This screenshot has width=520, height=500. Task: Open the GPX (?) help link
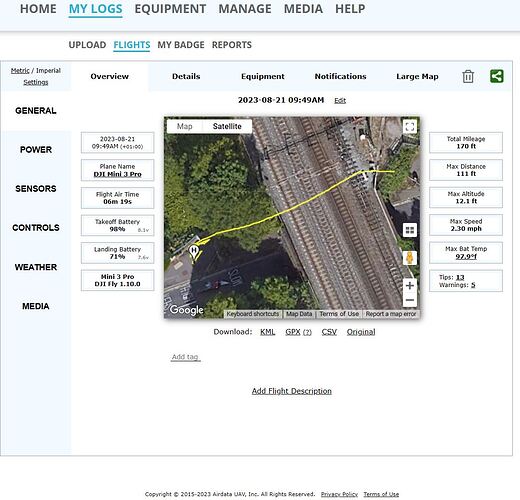click(x=307, y=332)
